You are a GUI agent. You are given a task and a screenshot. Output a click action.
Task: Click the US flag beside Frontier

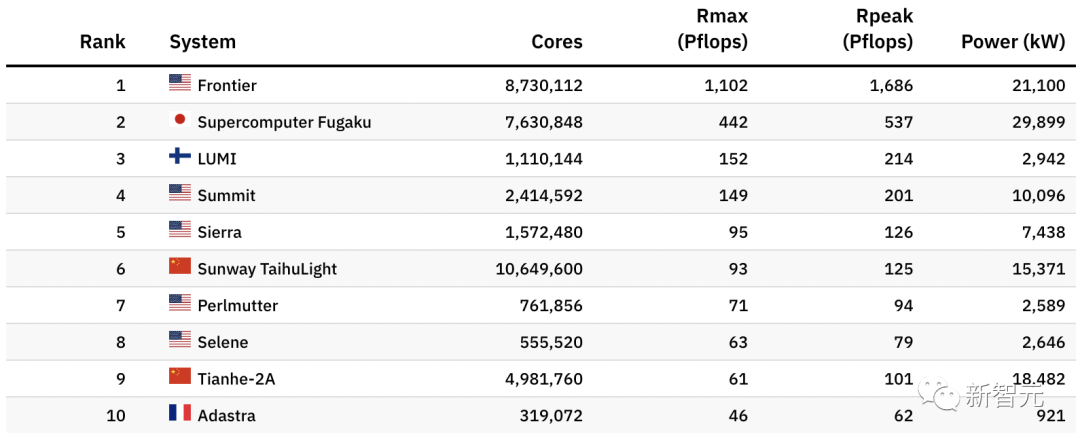[180, 84]
